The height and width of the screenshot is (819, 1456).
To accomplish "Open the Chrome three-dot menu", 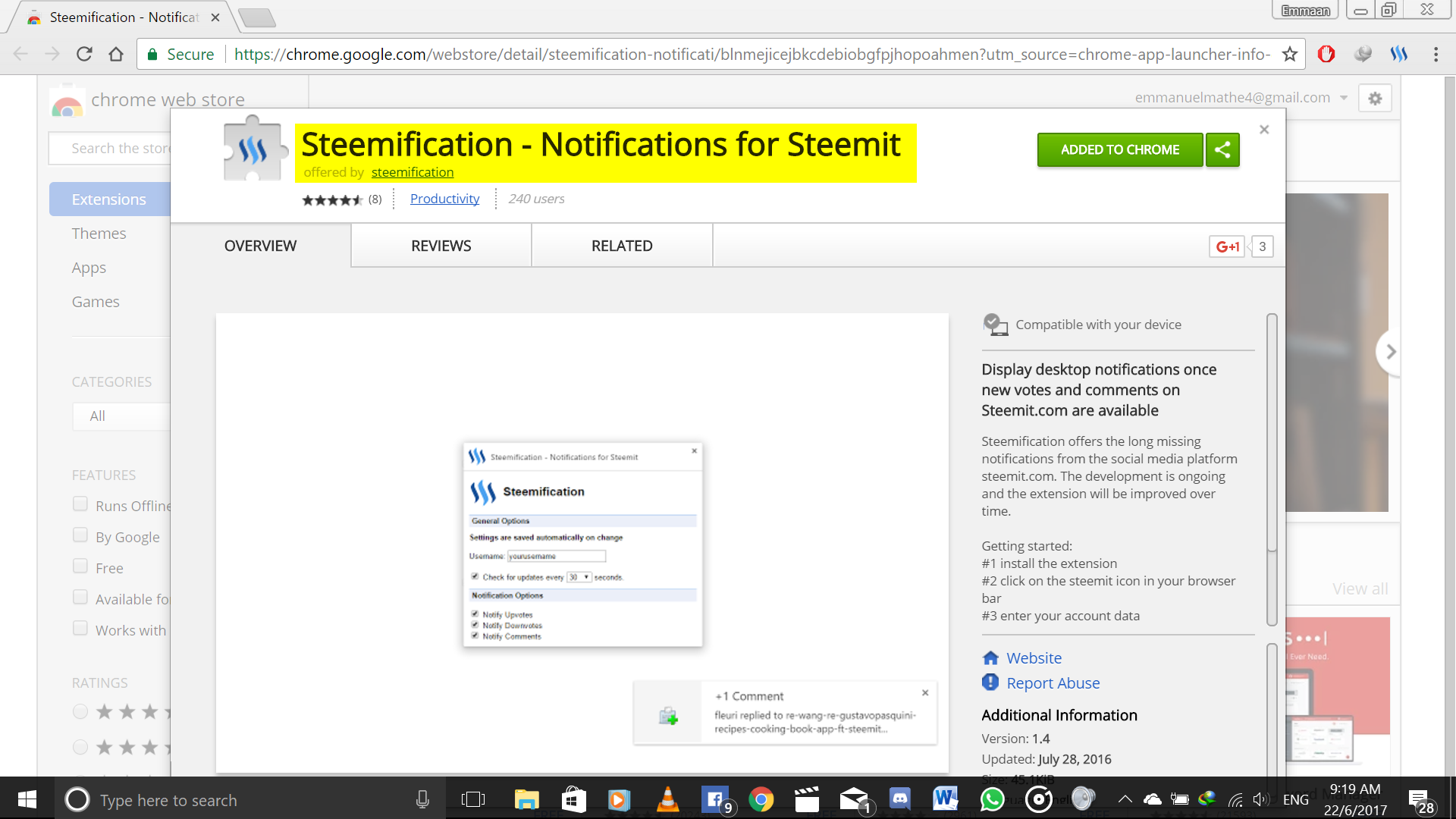I will 1436,54.
